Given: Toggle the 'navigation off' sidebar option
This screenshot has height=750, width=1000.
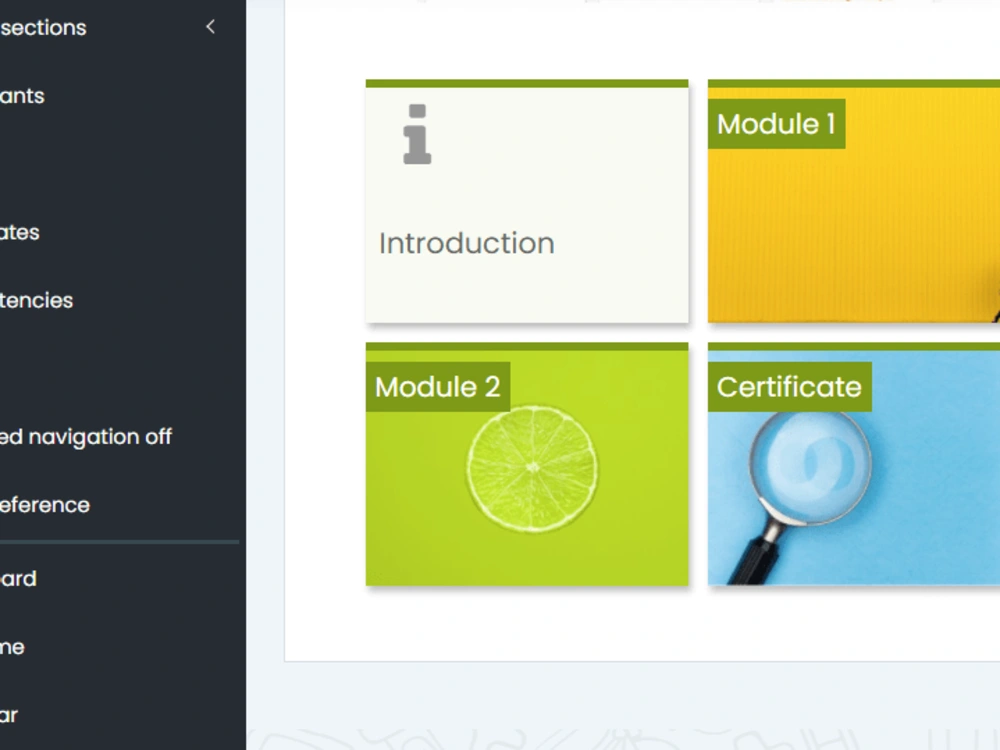Looking at the screenshot, I should tap(85, 437).
